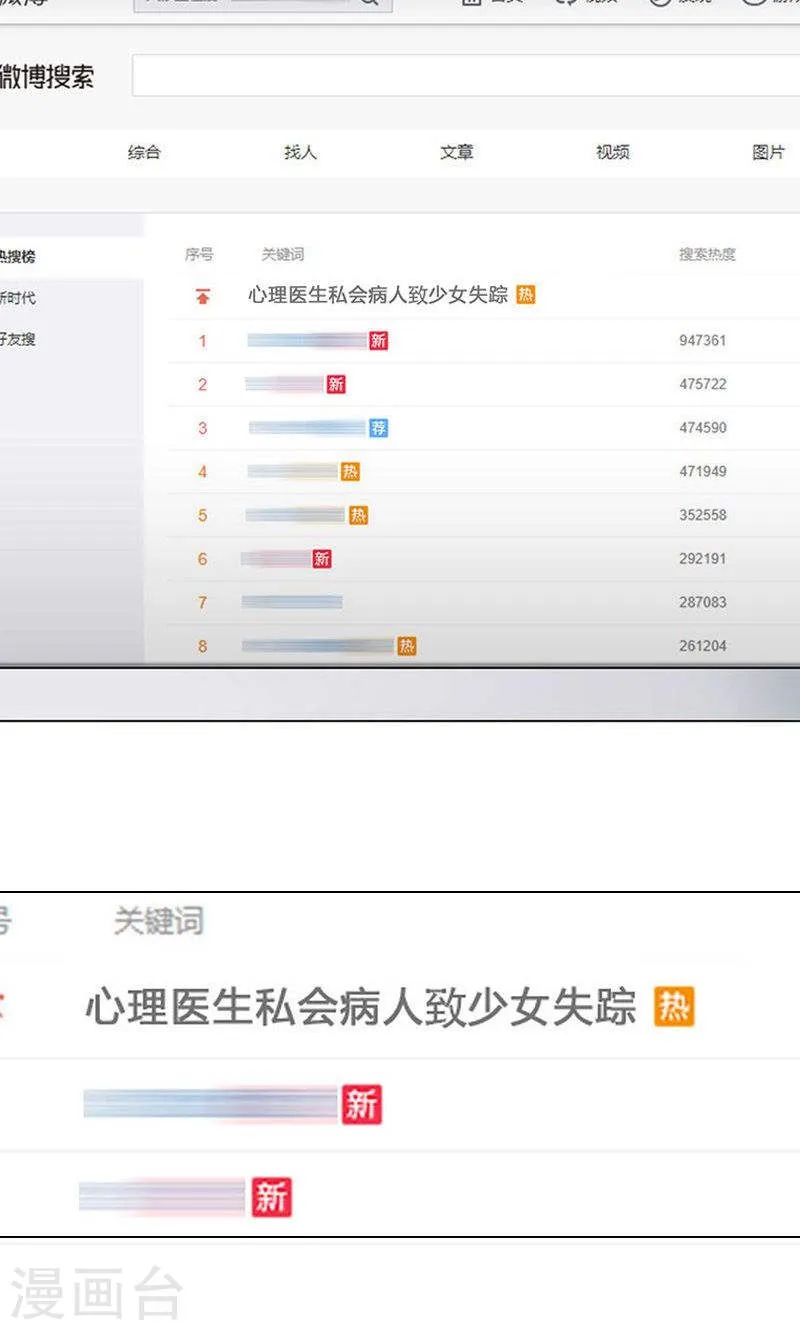Switch to the 找人 tab
Image resolution: width=800 pixels, height=1330 pixels.
[299, 153]
